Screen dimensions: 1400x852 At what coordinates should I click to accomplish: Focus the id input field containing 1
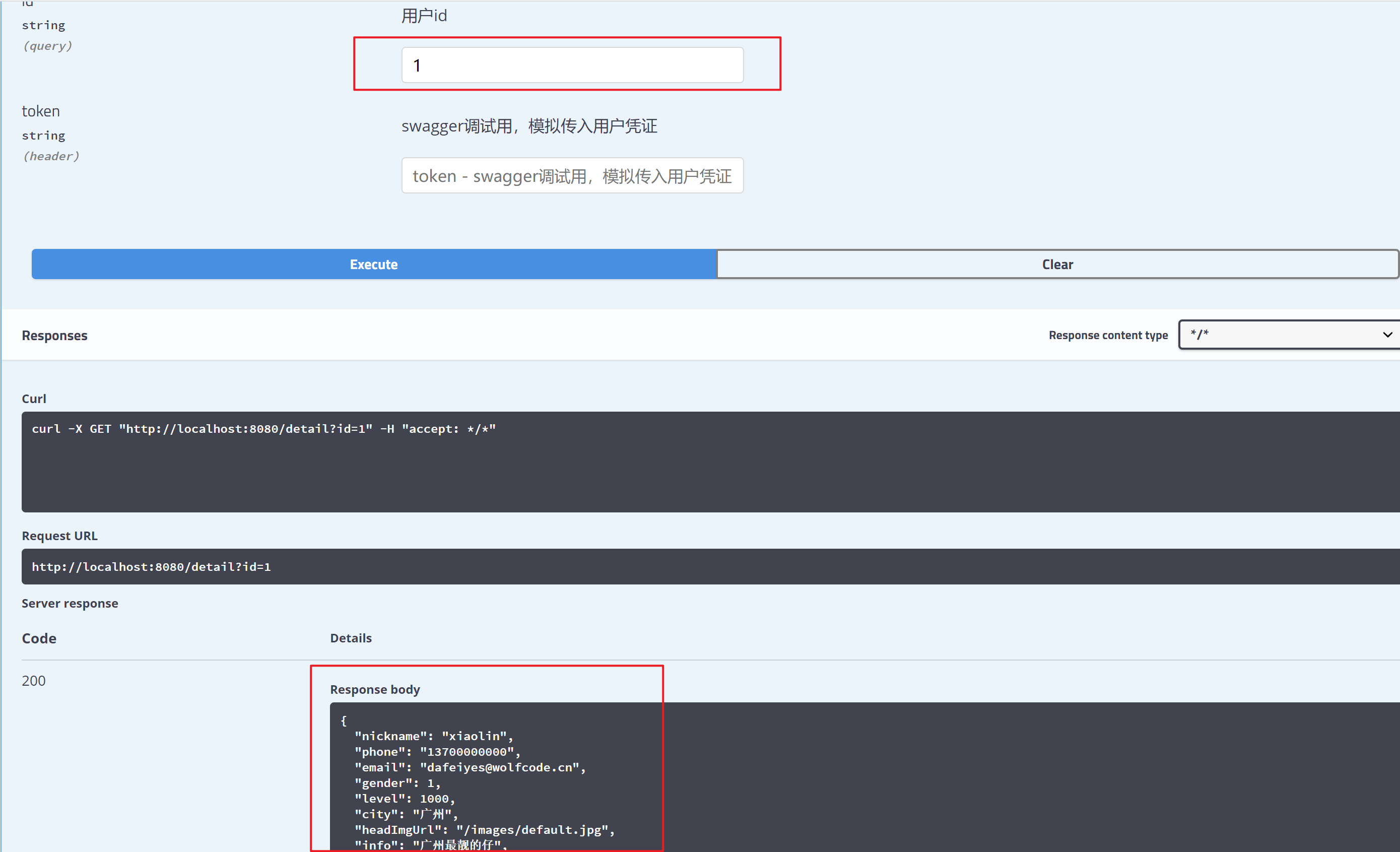(x=572, y=65)
